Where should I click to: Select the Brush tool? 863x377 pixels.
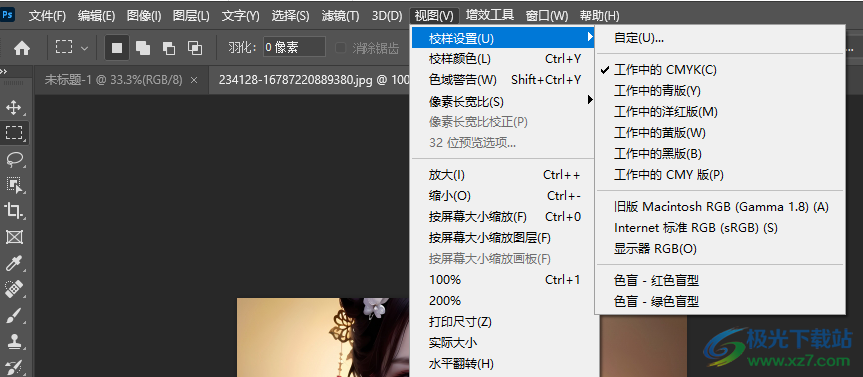pyautogui.click(x=14, y=315)
